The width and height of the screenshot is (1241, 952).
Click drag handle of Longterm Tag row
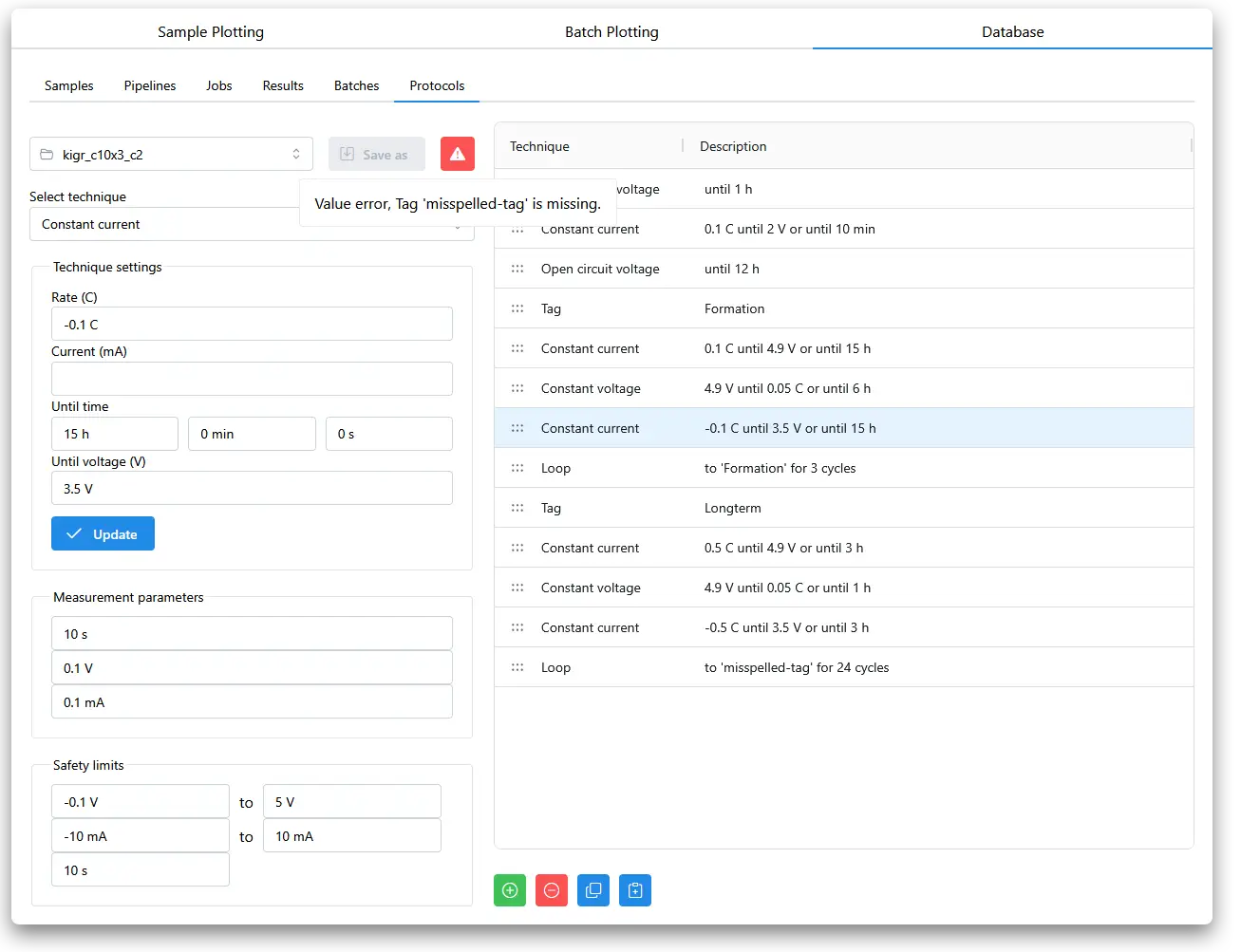click(517, 508)
